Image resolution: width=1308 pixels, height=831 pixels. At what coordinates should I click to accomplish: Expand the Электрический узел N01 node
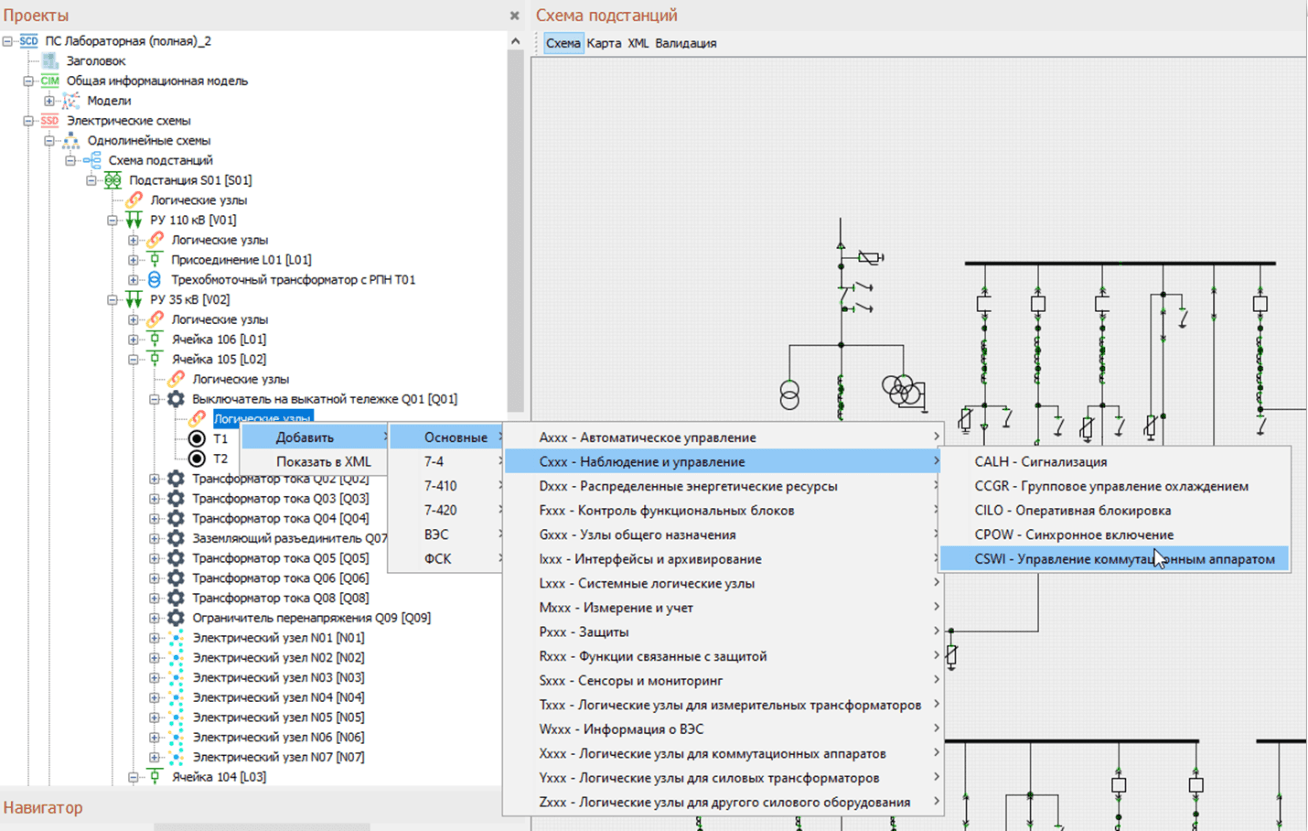pyautogui.click(x=155, y=638)
